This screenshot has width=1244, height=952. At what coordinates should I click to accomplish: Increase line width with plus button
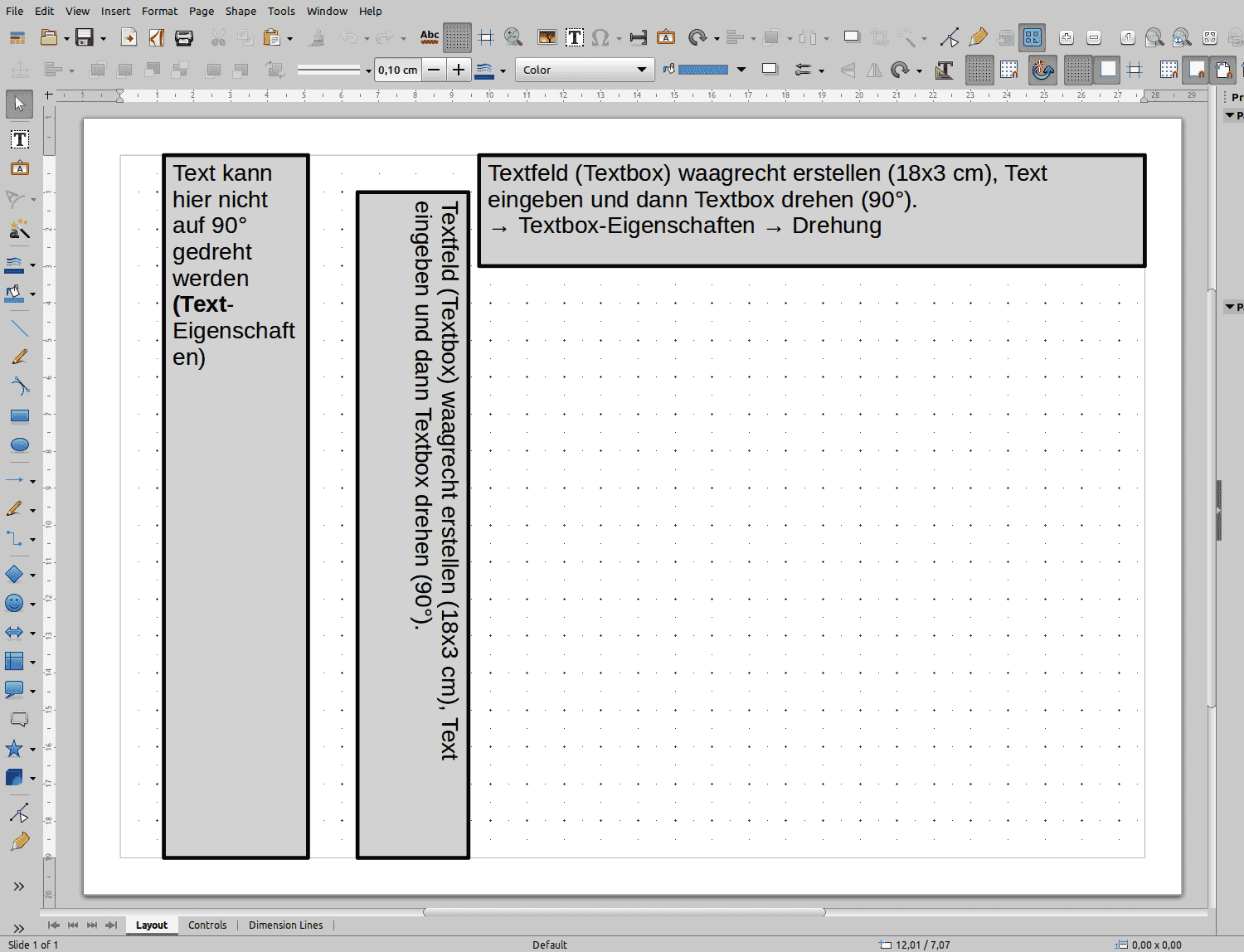click(x=459, y=70)
